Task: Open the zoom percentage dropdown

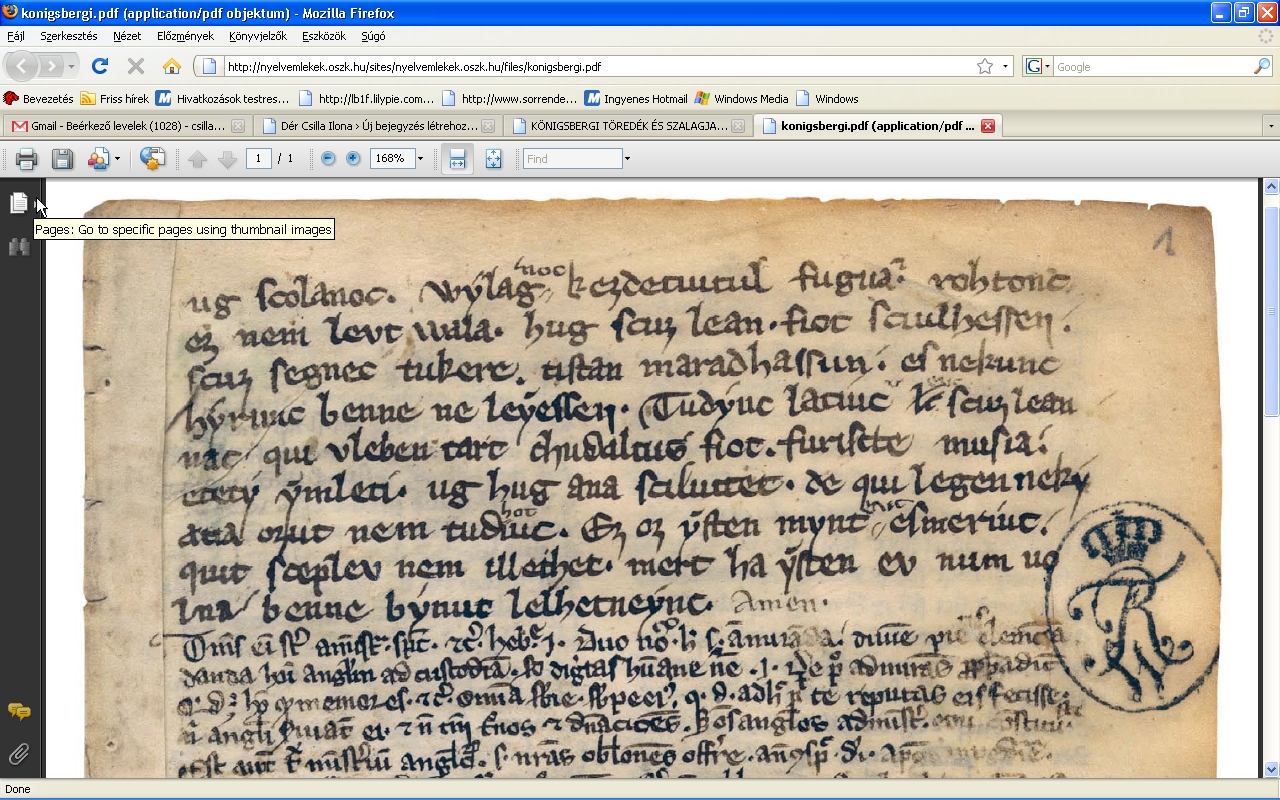Action: click(x=420, y=159)
